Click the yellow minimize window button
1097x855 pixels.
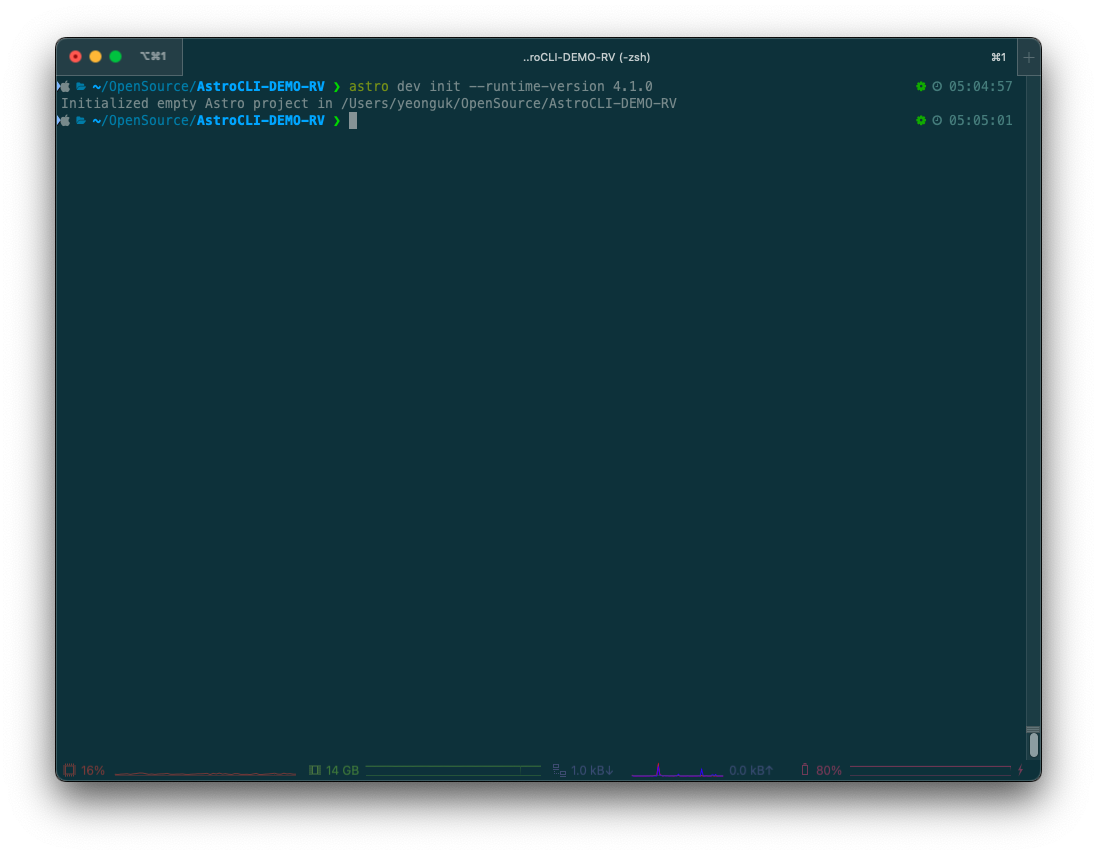[96, 57]
